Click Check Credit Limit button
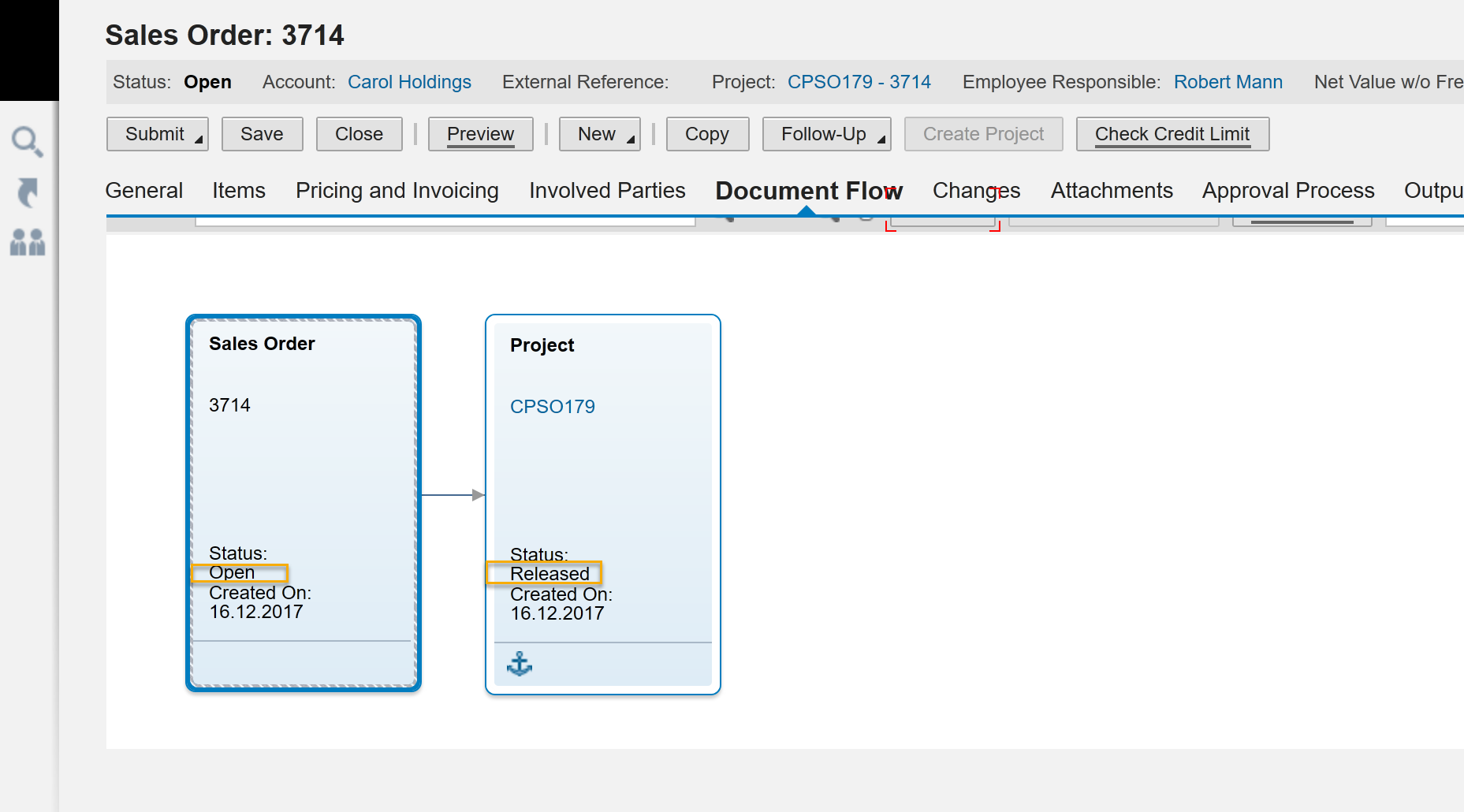The height and width of the screenshot is (812, 1464). point(1172,134)
